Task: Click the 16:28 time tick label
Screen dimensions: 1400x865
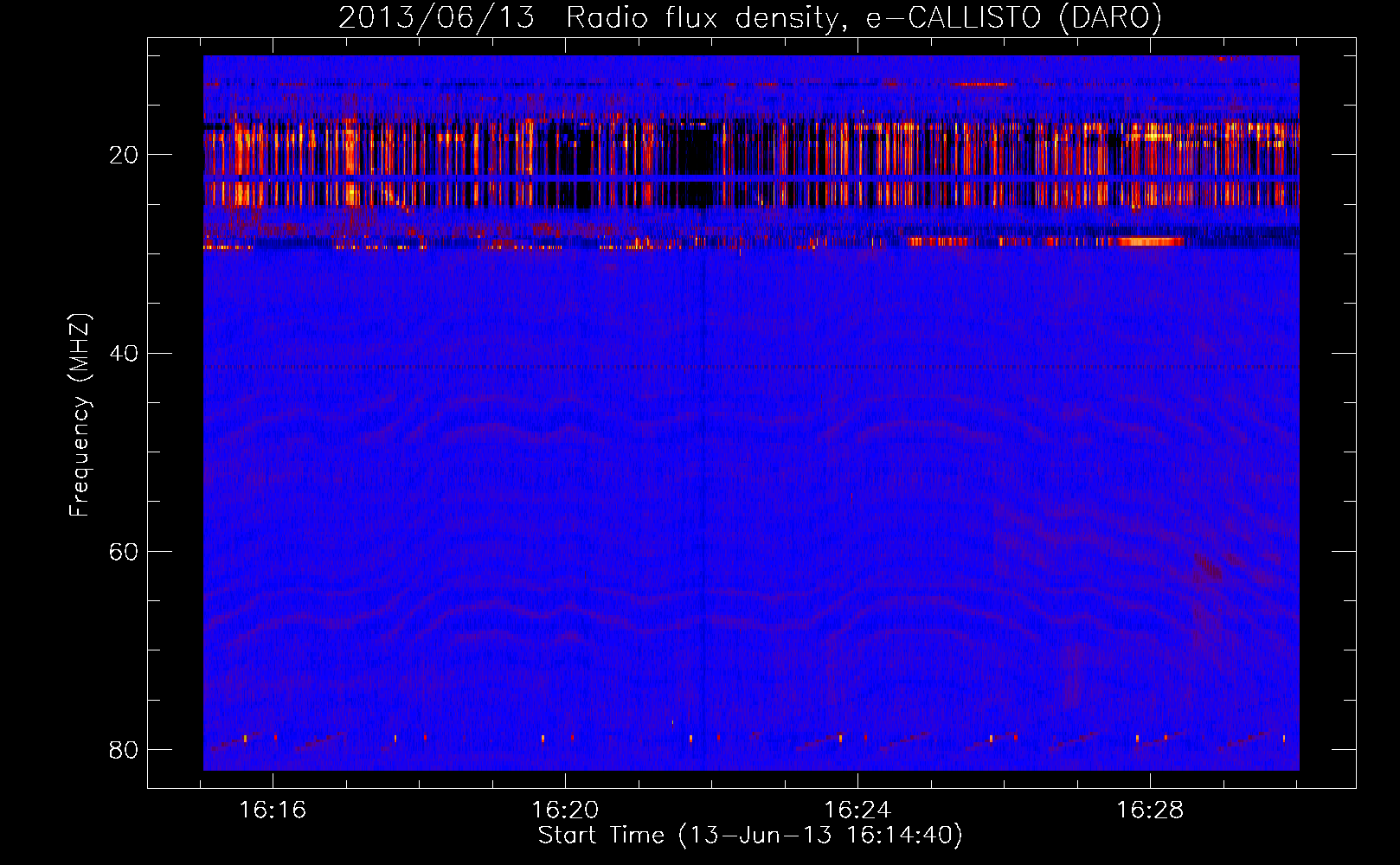Action: pyautogui.click(x=1150, y=811)
